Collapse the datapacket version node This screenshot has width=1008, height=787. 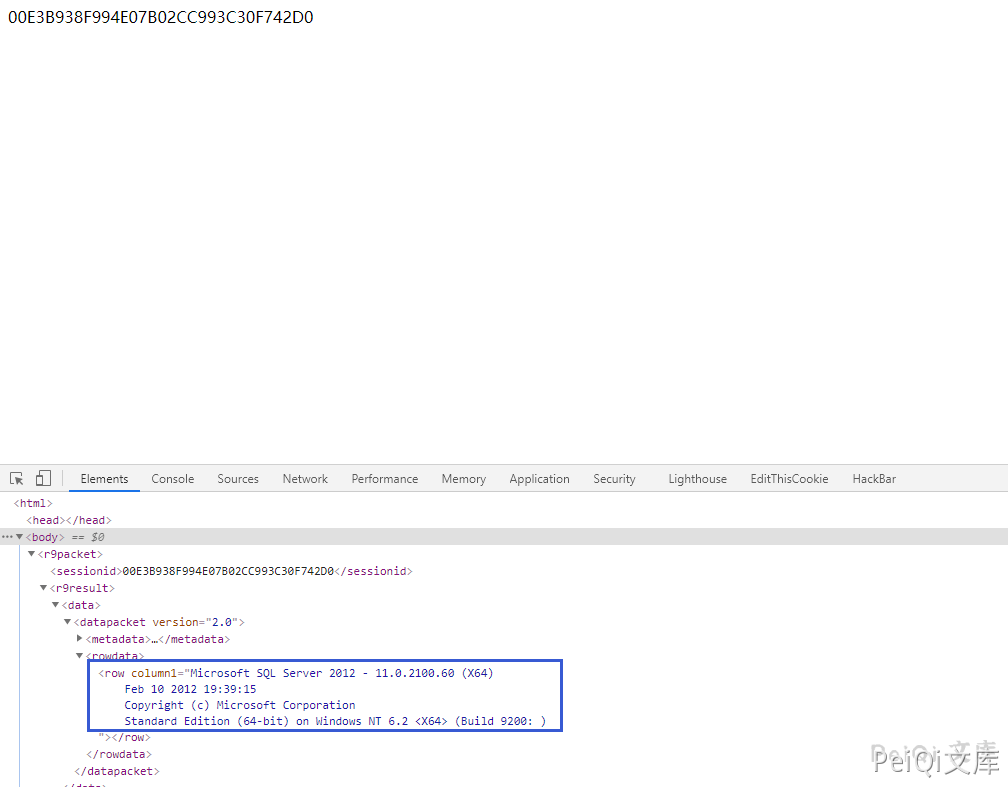[x=67, y=622]
